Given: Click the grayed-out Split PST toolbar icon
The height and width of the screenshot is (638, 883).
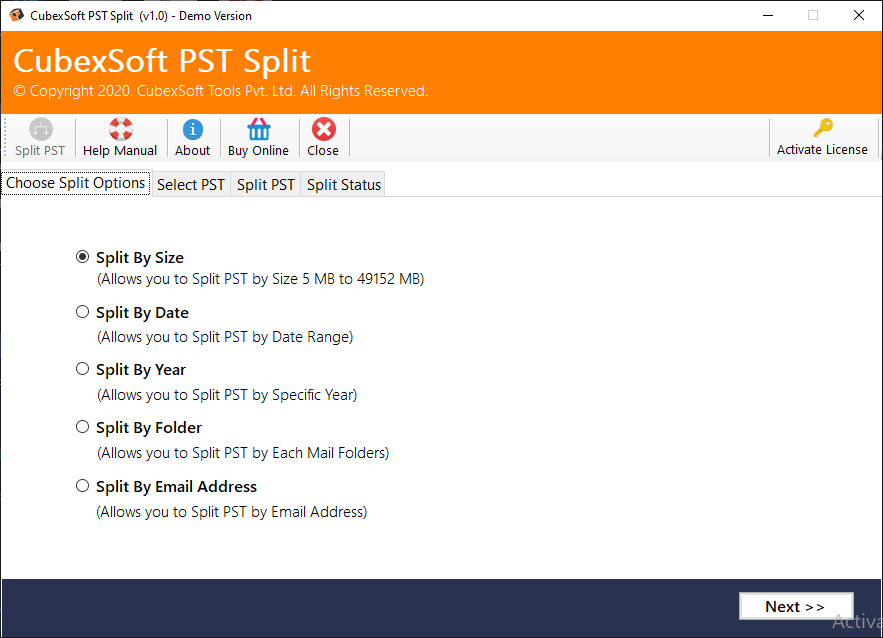Looking at the screenshot, I should (x=39, y=137).
